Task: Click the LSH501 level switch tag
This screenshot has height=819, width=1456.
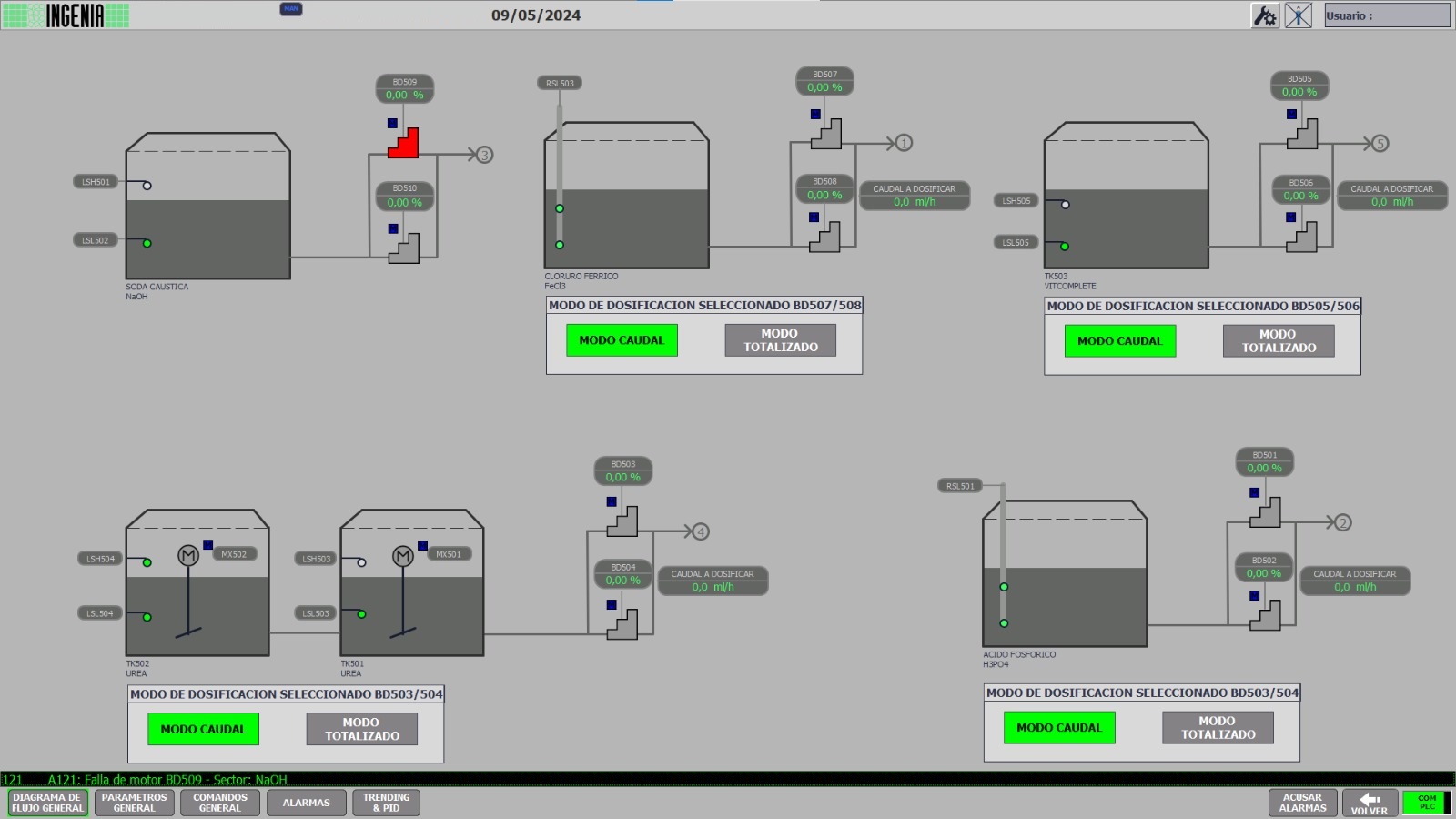Action: point(96,182)
